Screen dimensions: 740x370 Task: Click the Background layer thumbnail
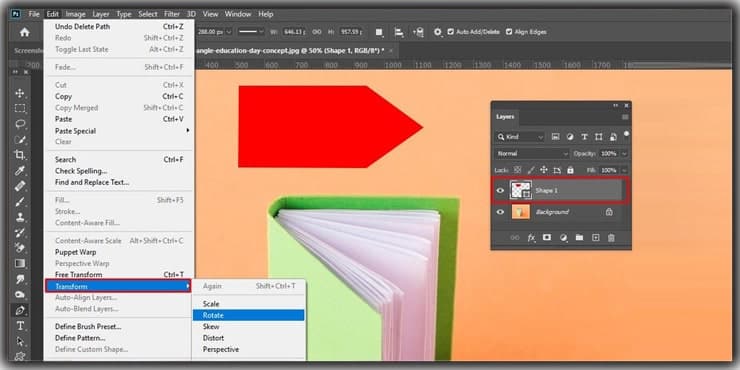tap(521, 212)
